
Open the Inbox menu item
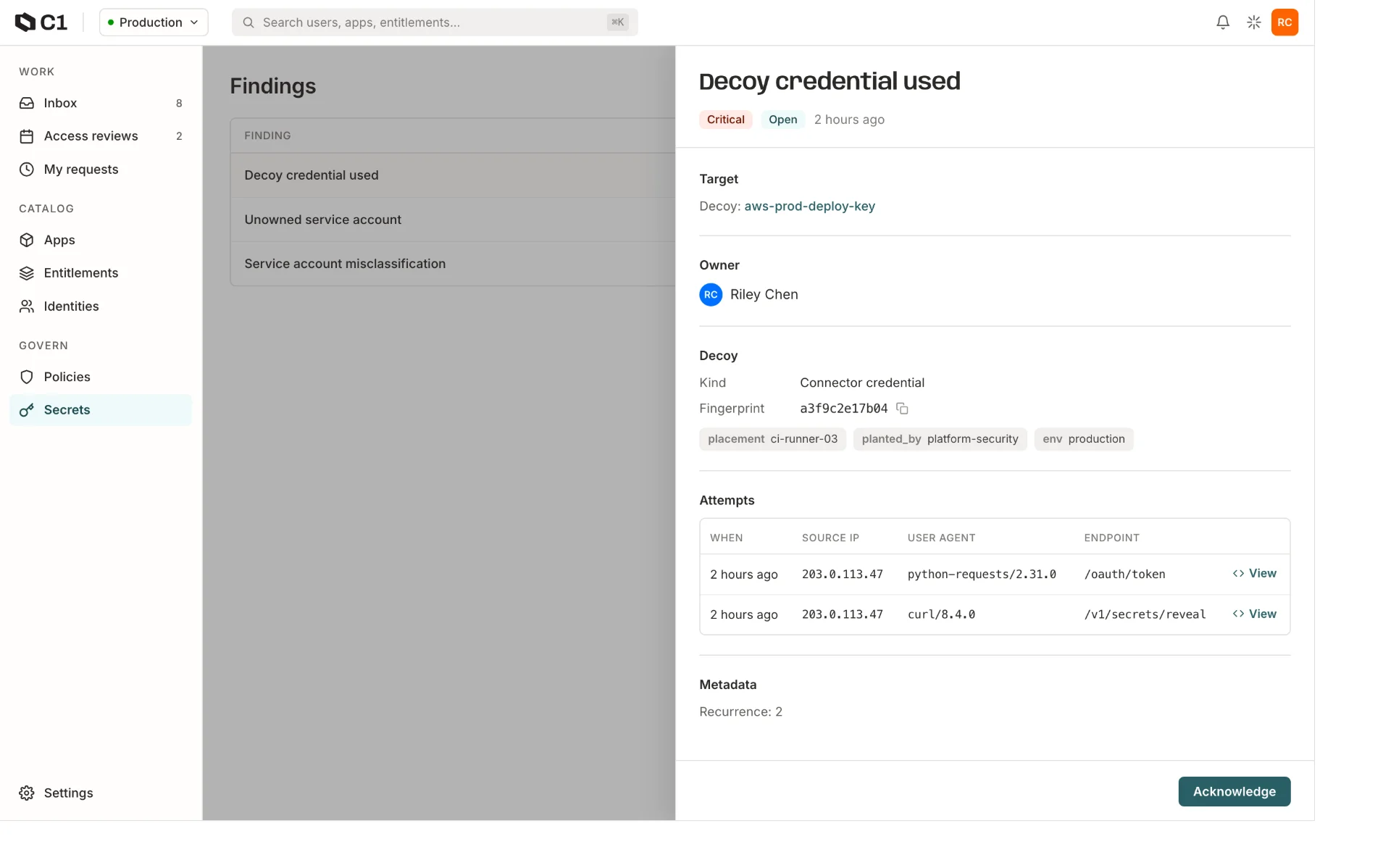click(x=101, y=103)
